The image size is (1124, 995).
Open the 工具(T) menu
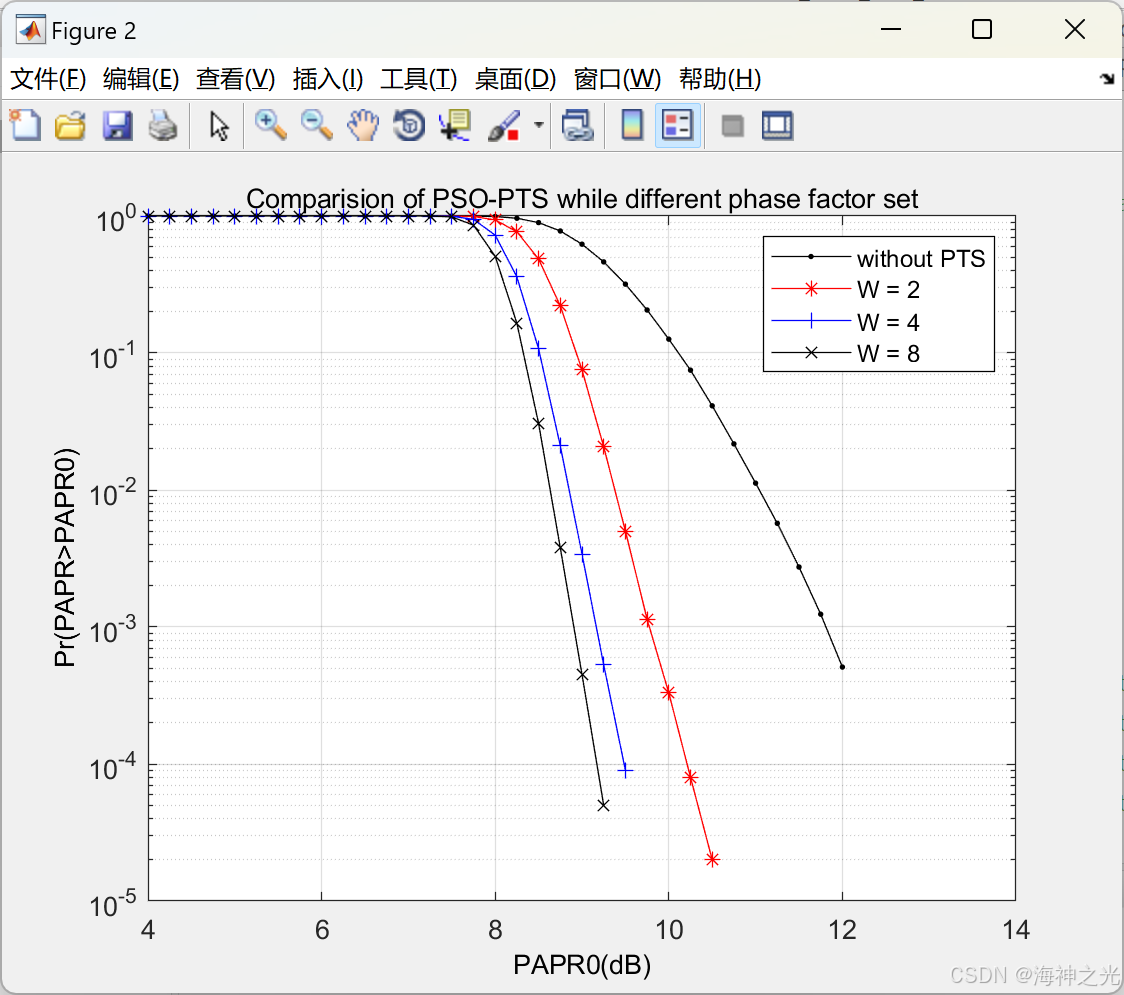point(419,79)
